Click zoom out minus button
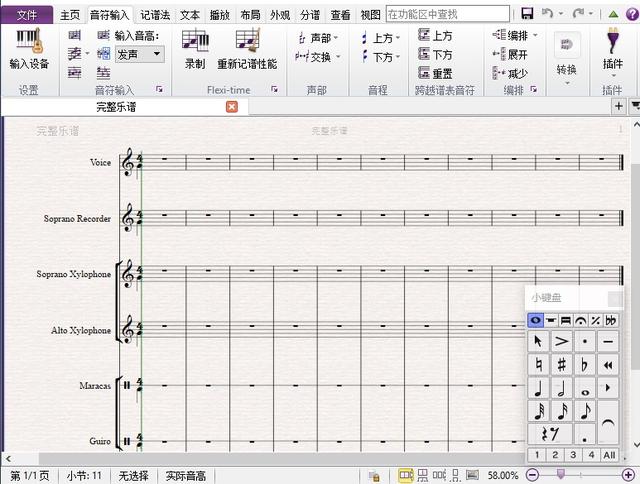 [x=532, y=475]
